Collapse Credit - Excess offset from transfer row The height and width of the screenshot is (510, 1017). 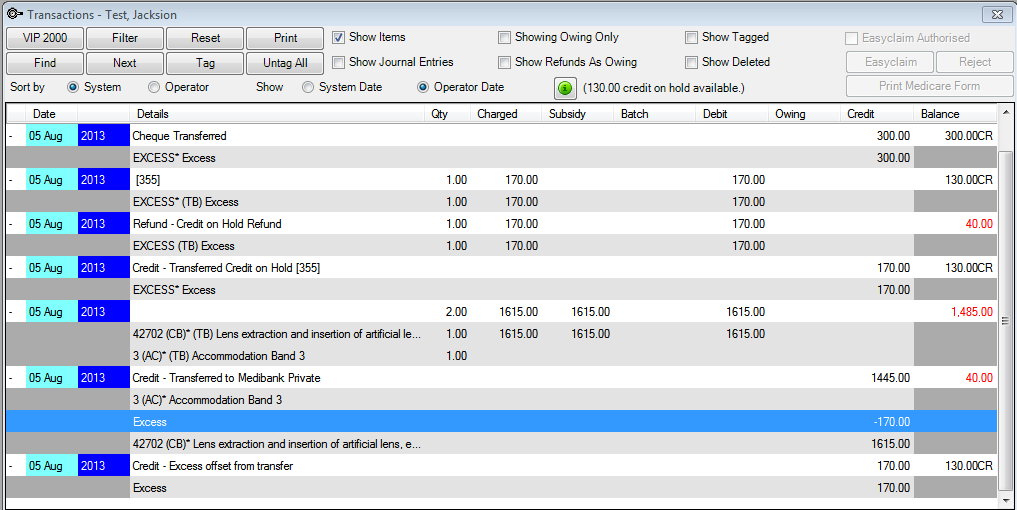click(10, 466)
